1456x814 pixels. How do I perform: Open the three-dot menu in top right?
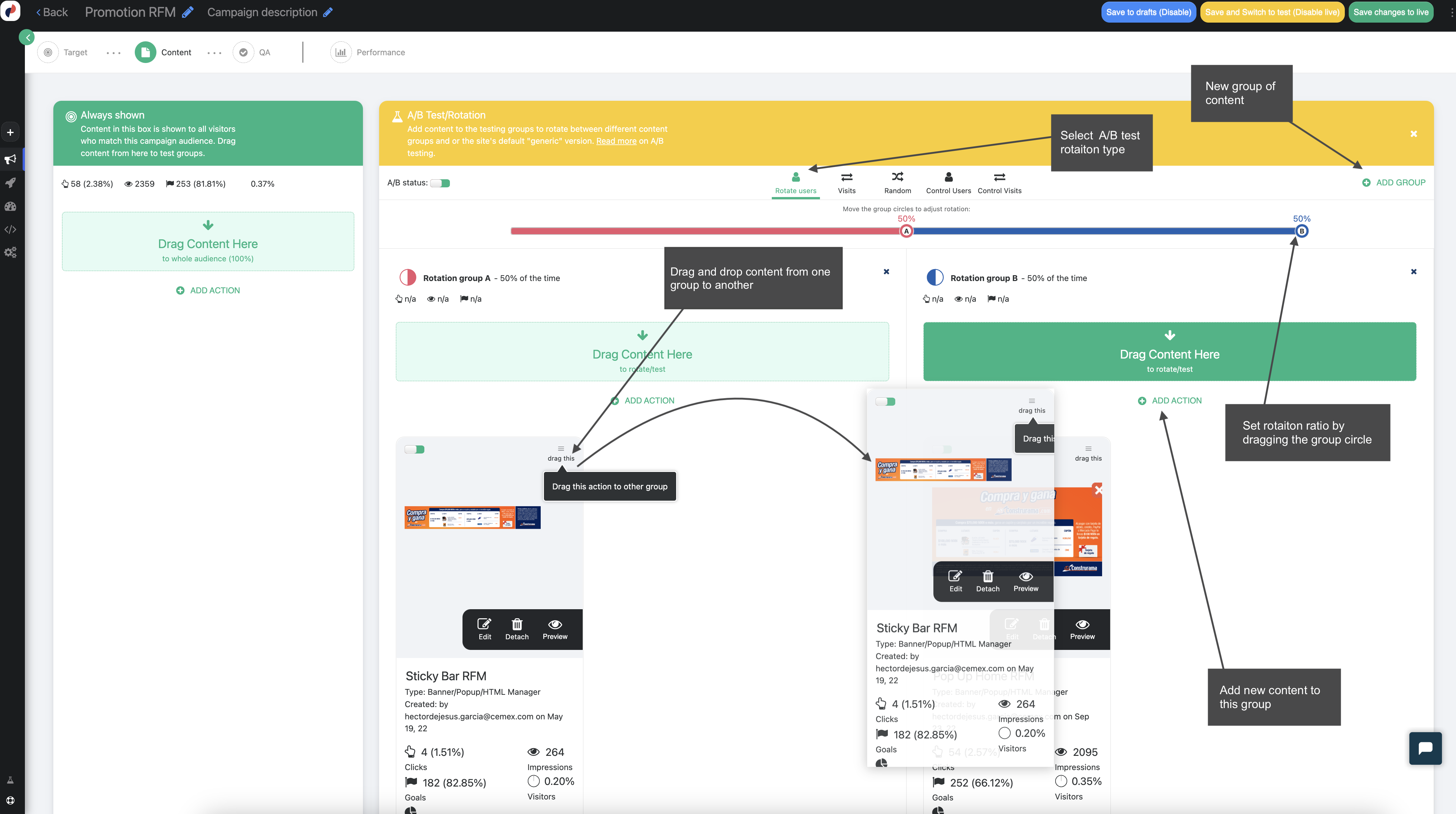click(x=1451, y=12)
